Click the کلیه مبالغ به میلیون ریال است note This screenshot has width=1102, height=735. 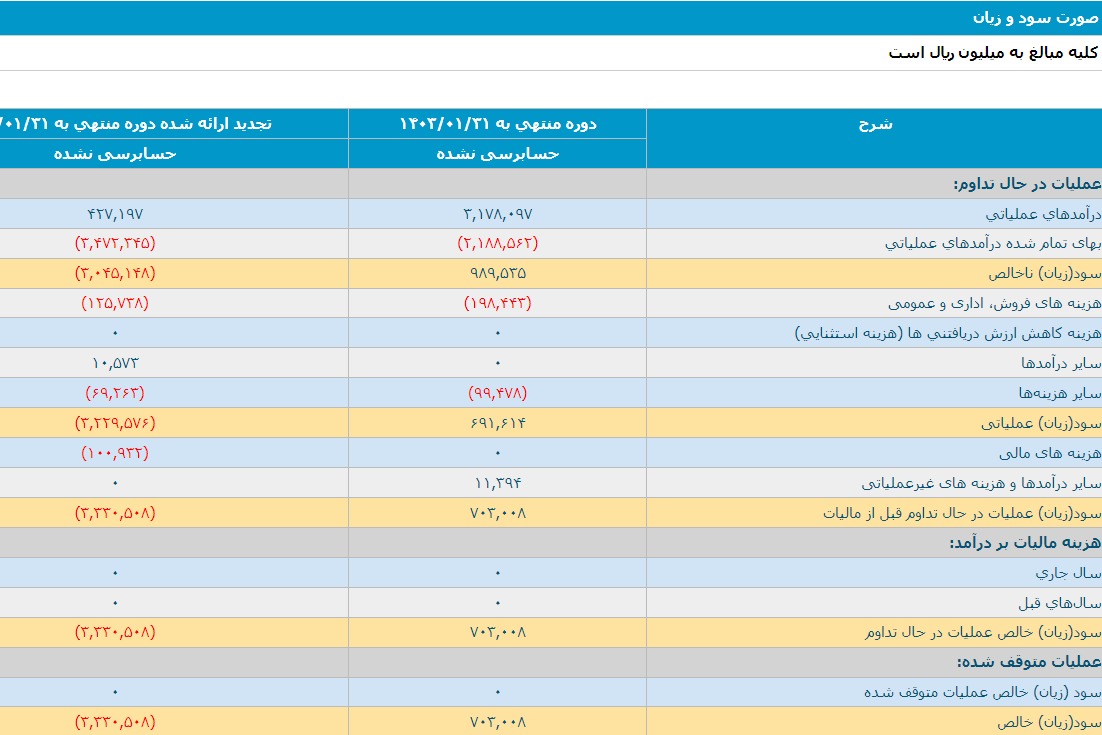pos(993,53)
